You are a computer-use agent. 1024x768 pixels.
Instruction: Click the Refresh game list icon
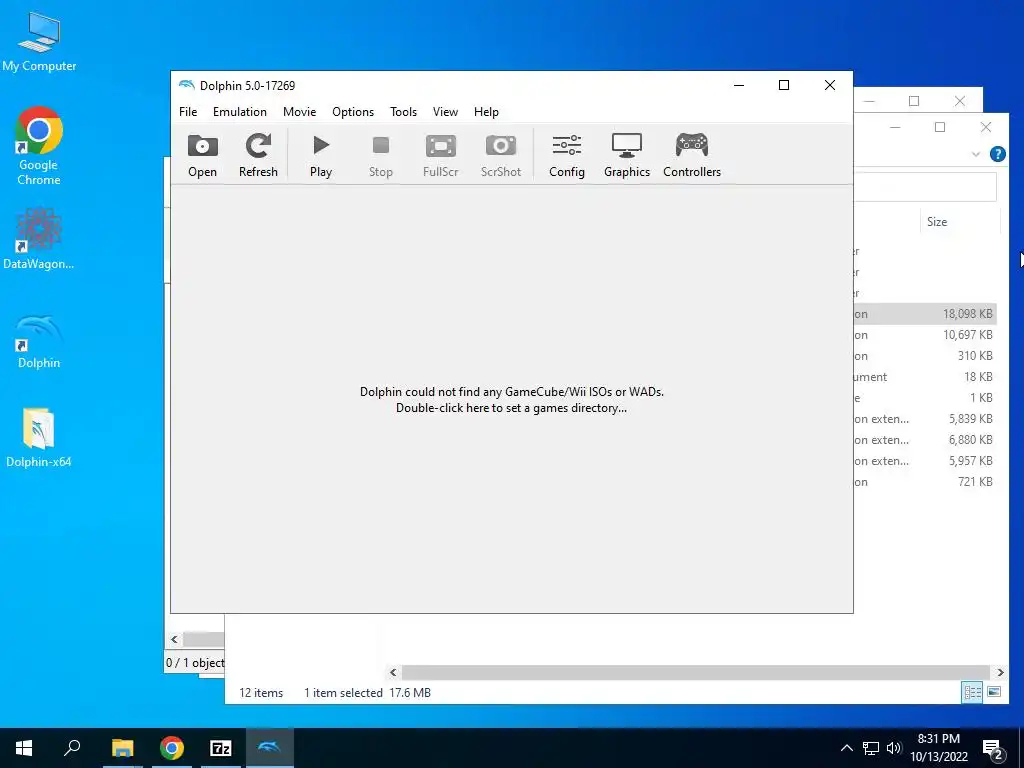point(258,155)
